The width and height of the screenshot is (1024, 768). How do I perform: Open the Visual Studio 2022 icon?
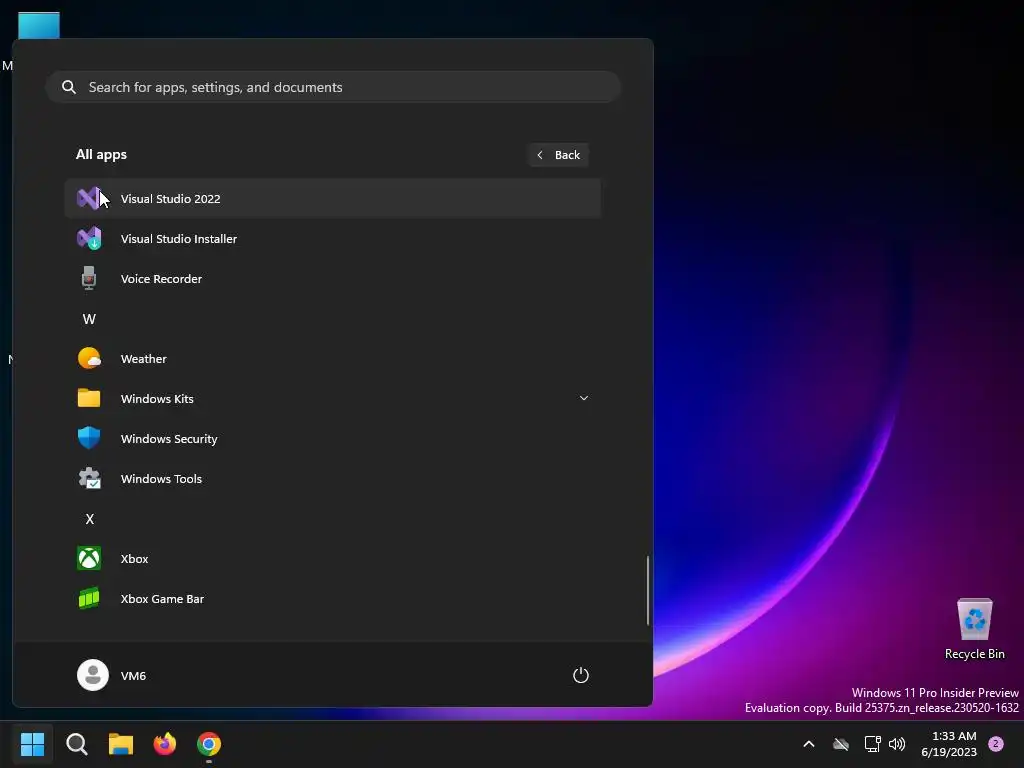(x=89, y=199)
